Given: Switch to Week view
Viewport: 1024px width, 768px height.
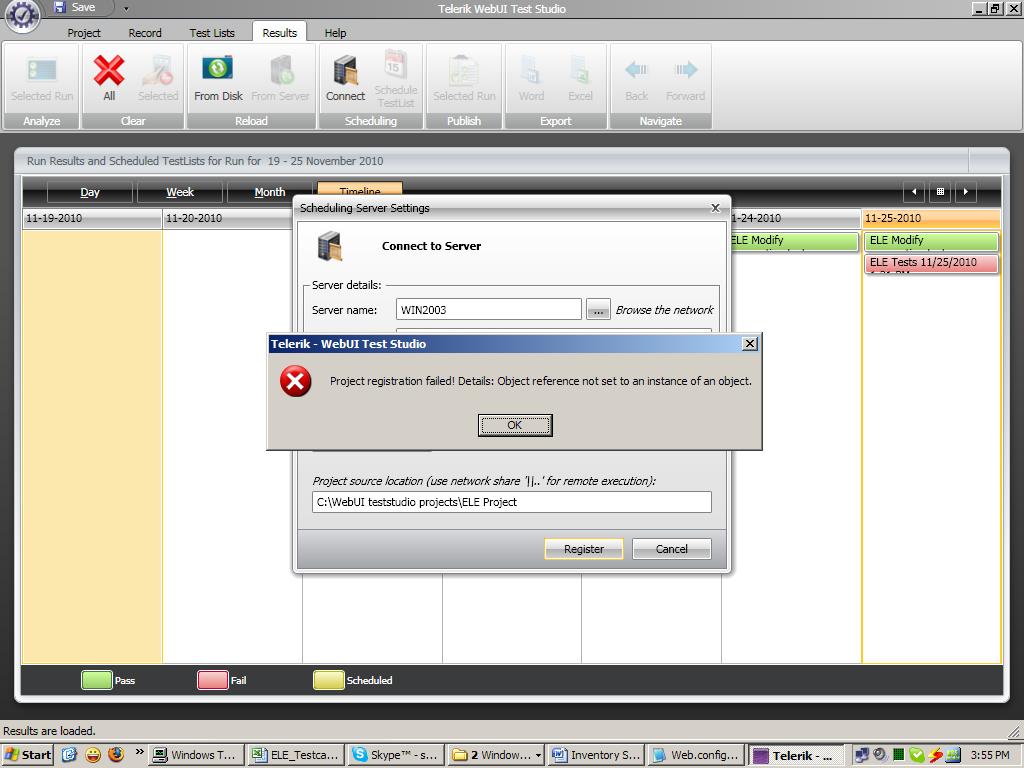Looking at the screenshot, I should [180, 192].
